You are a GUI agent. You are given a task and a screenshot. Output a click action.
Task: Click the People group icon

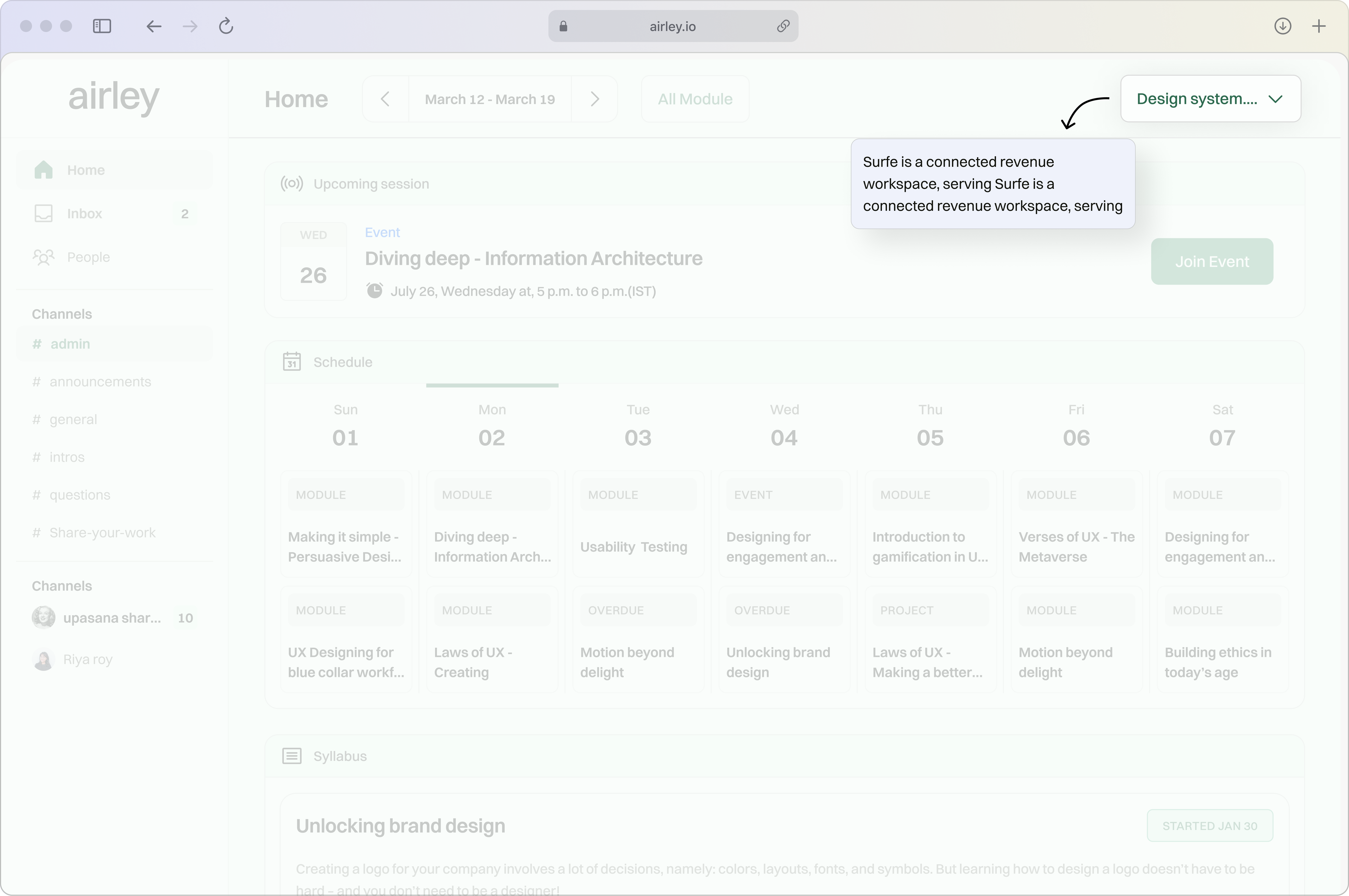click(x=44, y=257)
